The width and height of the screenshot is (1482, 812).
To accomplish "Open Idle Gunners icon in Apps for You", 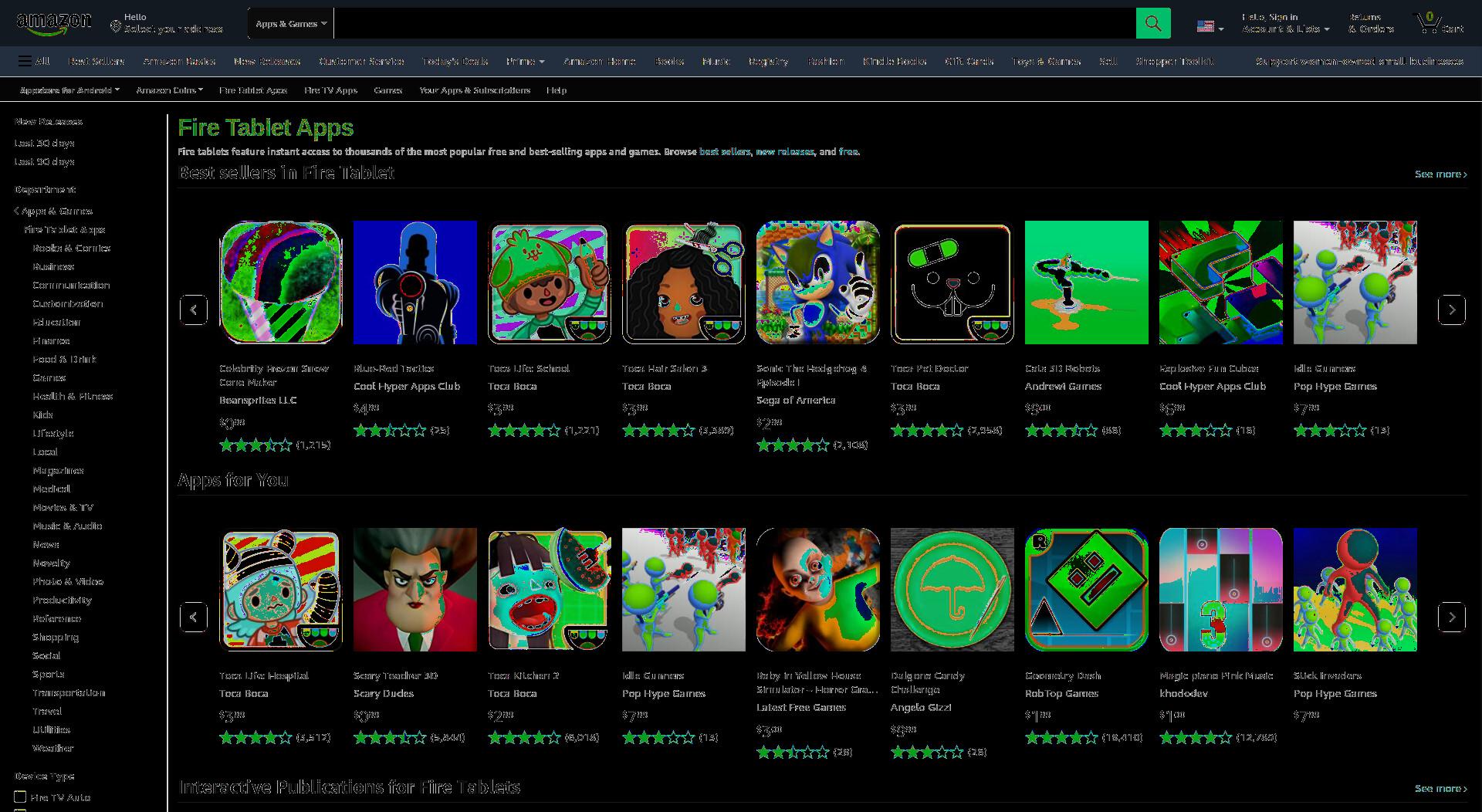I will pos(683,590).
